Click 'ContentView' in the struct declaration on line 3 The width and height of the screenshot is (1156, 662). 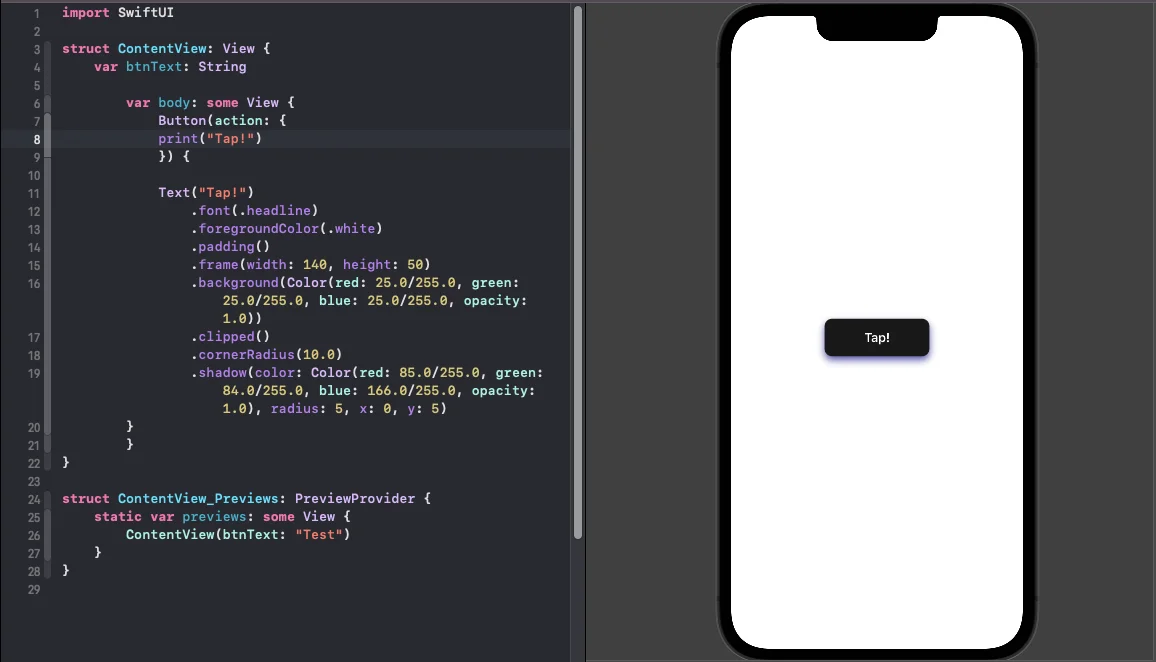click(x=162, y=49)
